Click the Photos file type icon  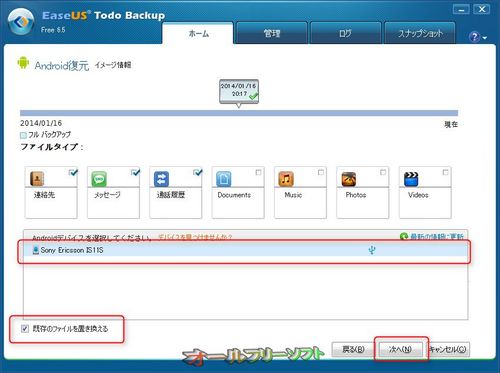[349, 179]
